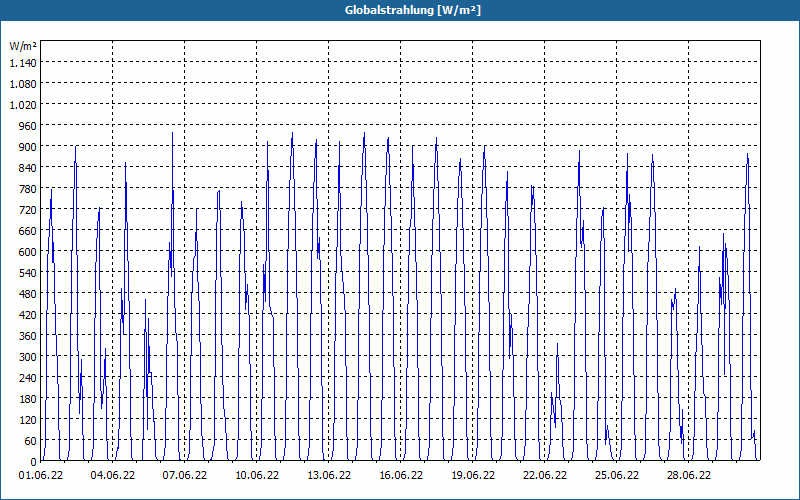Screen dimensions: 800x500
Task: Click the 0 y-axis label
Action: pyautogui.click(x=34, y=462)
